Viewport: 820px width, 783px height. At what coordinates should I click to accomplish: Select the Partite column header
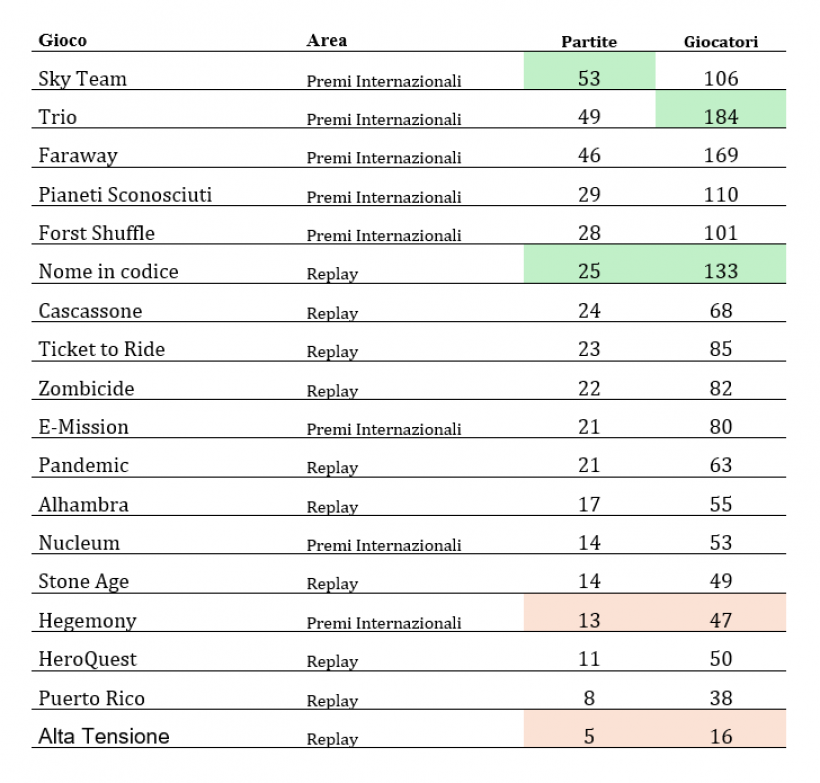(x=589, y=41)
